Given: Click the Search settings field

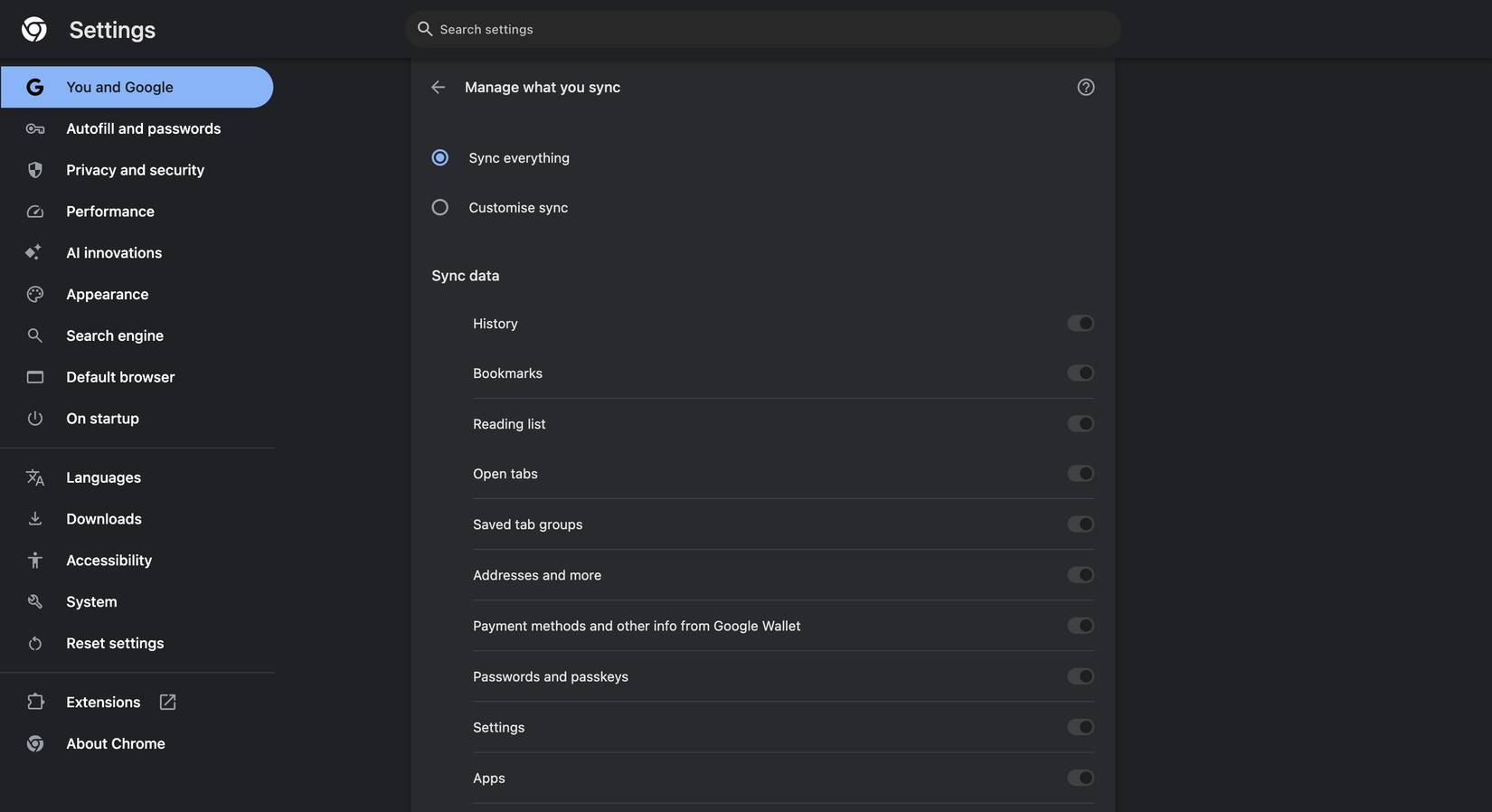Looking at the screenshot, I should [x=762, y=28].
